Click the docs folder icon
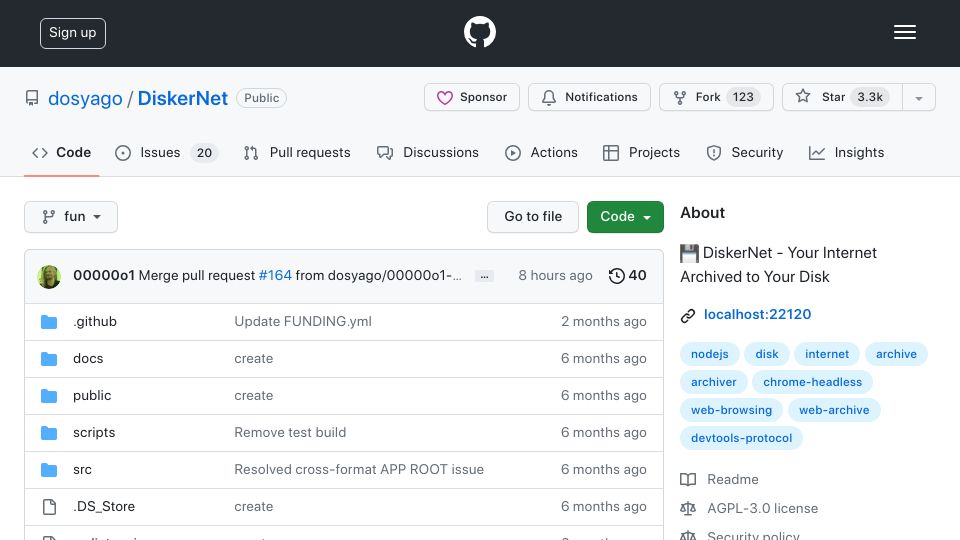The height and width of the screenshot is (540, 960). (49, 359)
